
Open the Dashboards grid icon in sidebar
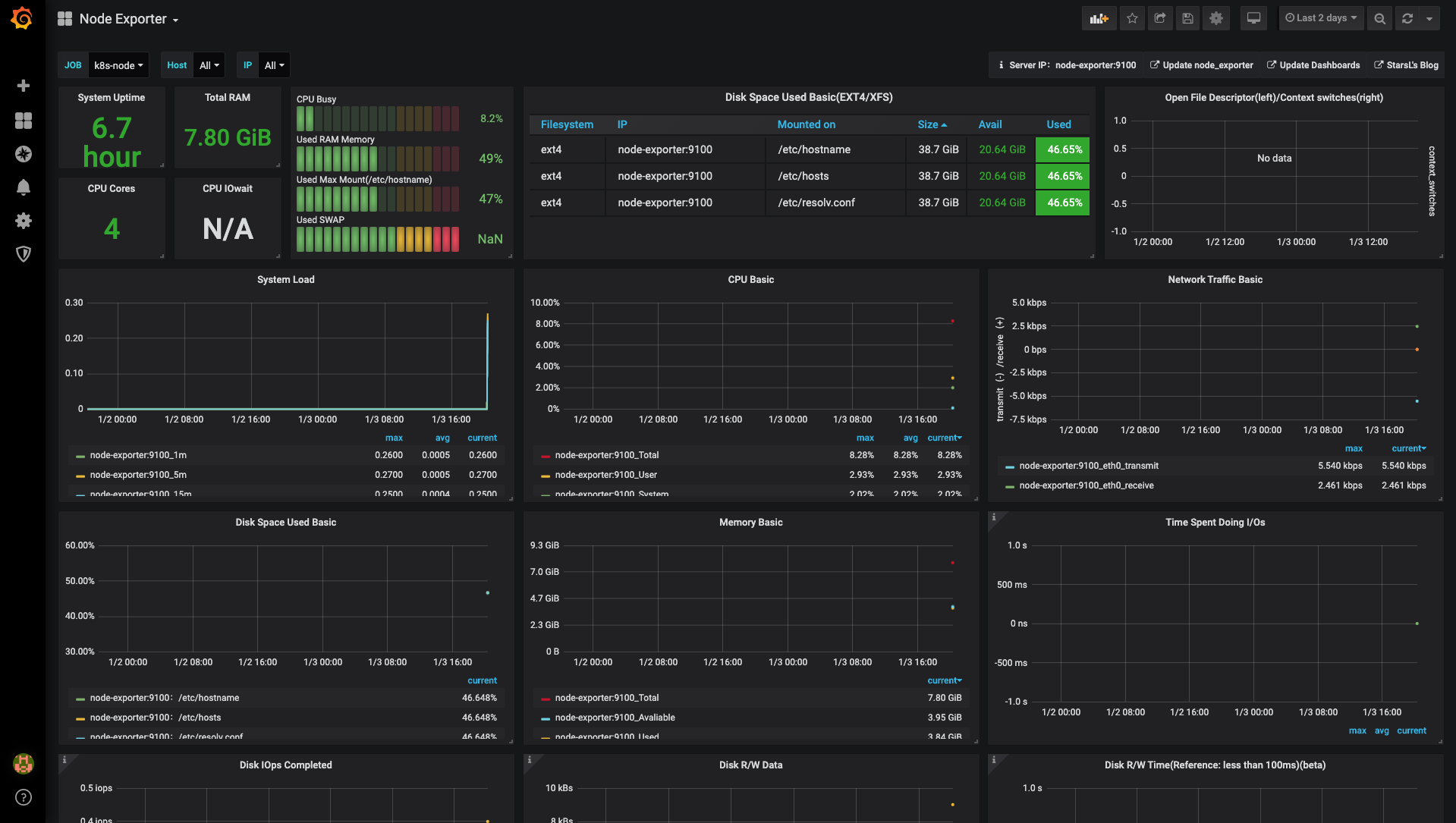click(24, 121)
